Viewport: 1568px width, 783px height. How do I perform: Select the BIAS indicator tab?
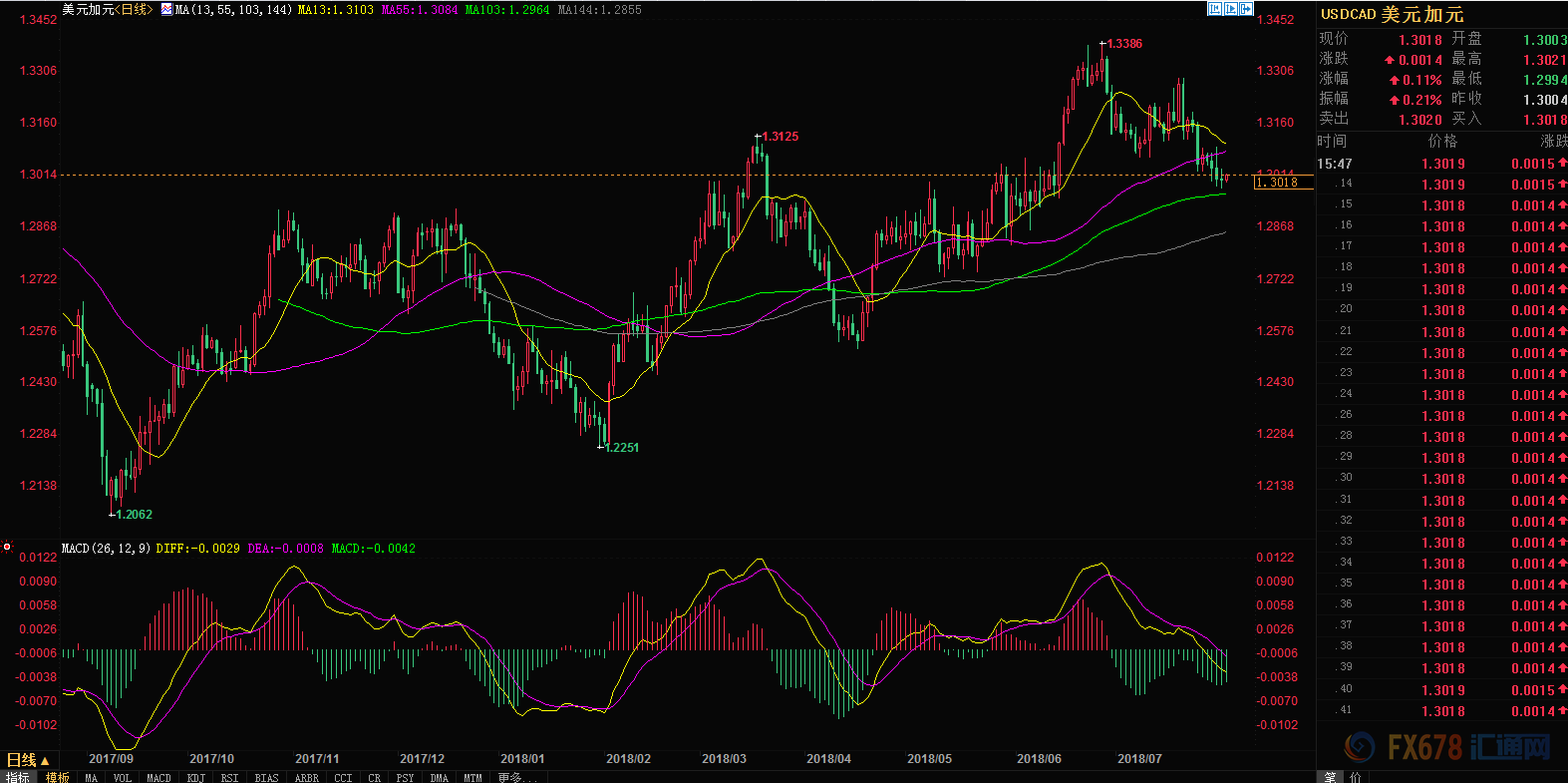click(266, 777)
